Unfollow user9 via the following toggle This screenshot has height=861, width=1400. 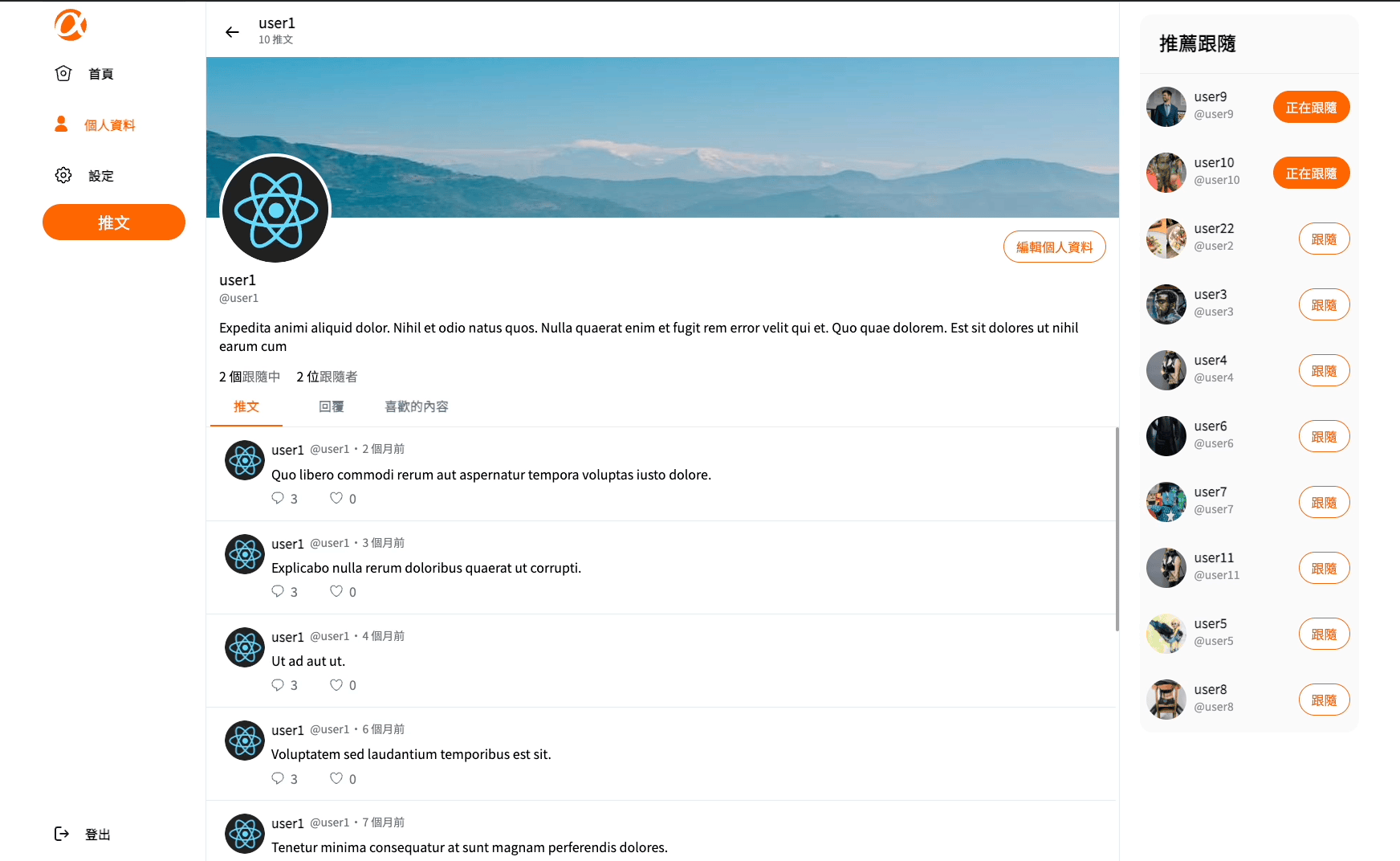point(1311,107)
